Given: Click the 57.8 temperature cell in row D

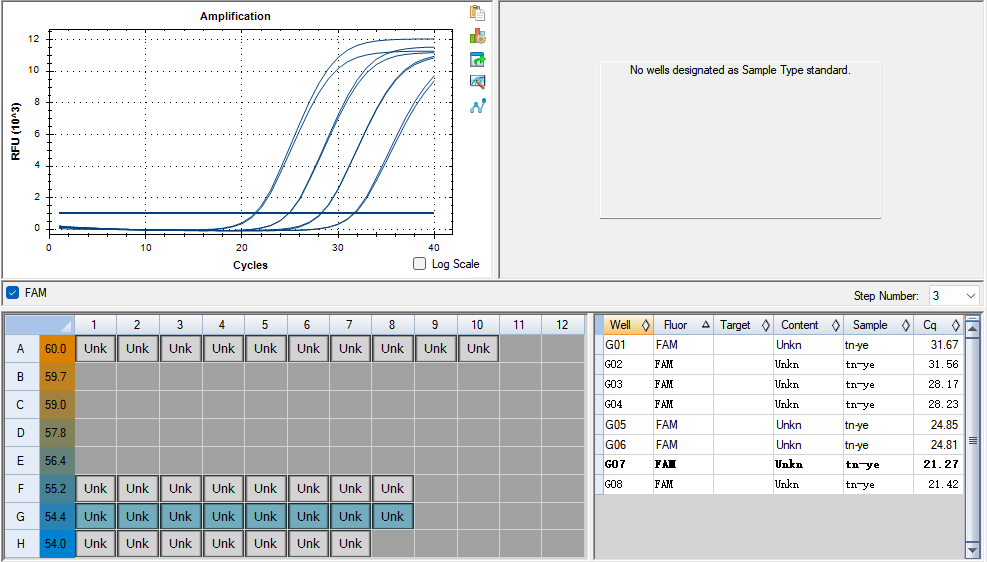Looking at the screenshot, I should tap(56, 433).
